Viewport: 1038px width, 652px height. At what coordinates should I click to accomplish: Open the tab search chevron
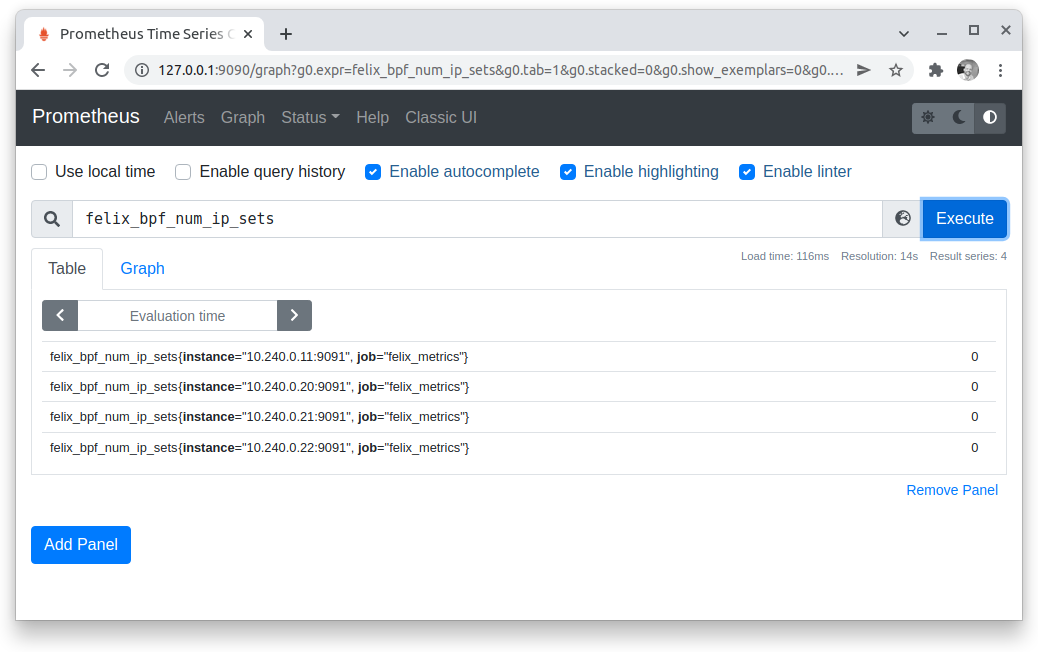[x=904, y=34]
